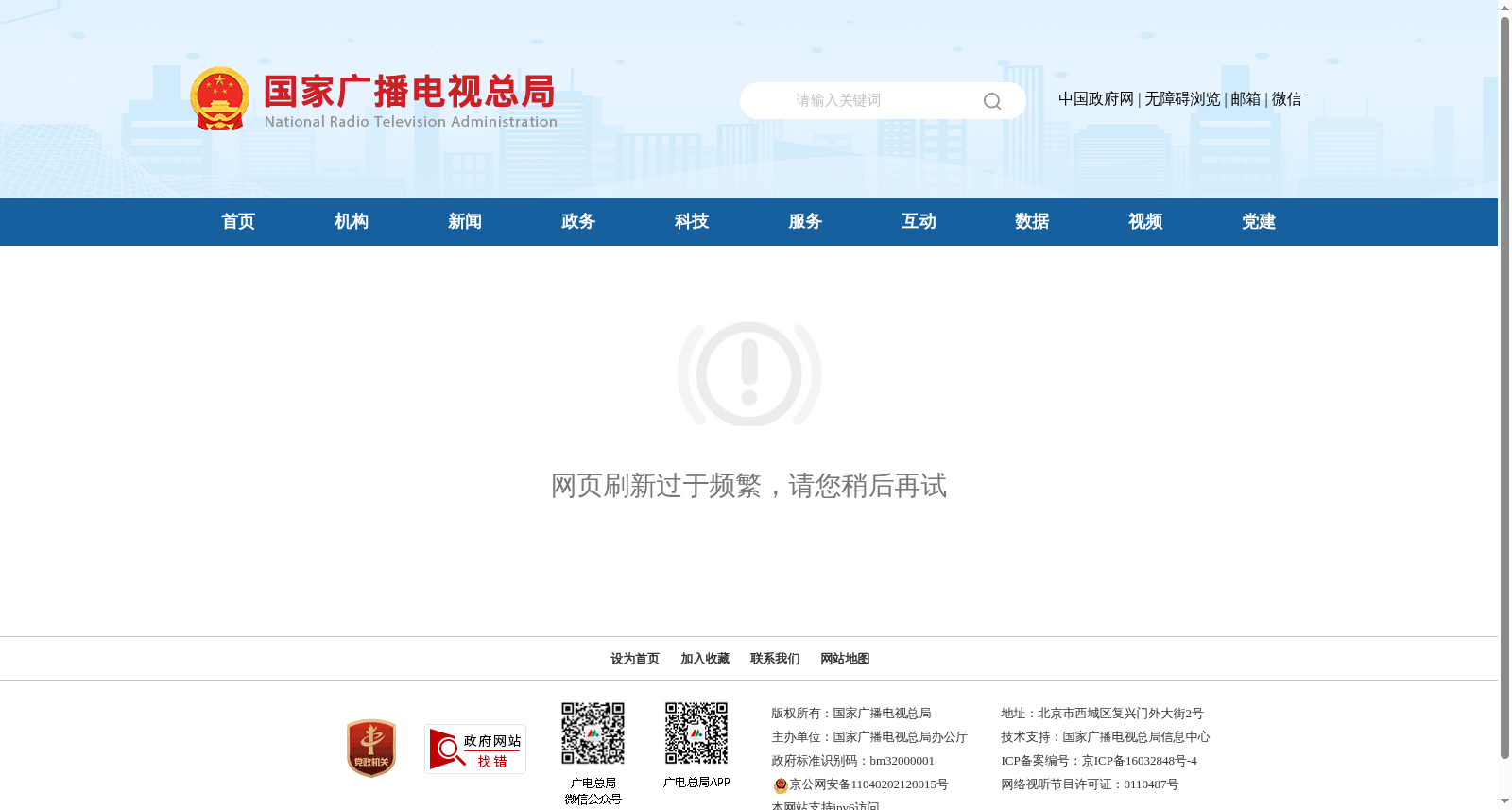Click the scrollbar down arrow
The width and height of the screenshot is (1512, 810).
1504,801
